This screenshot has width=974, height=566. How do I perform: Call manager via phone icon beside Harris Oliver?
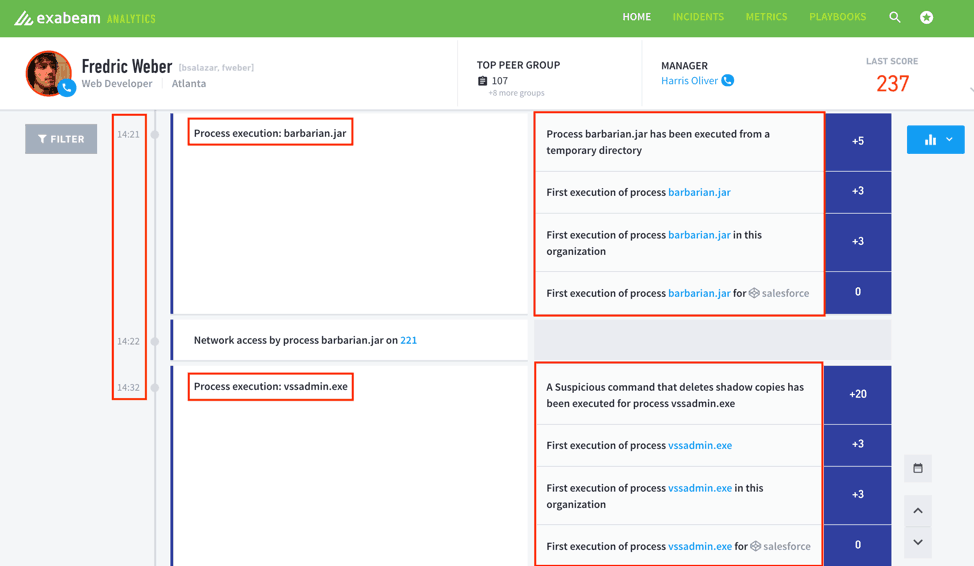tap(727, 80)
